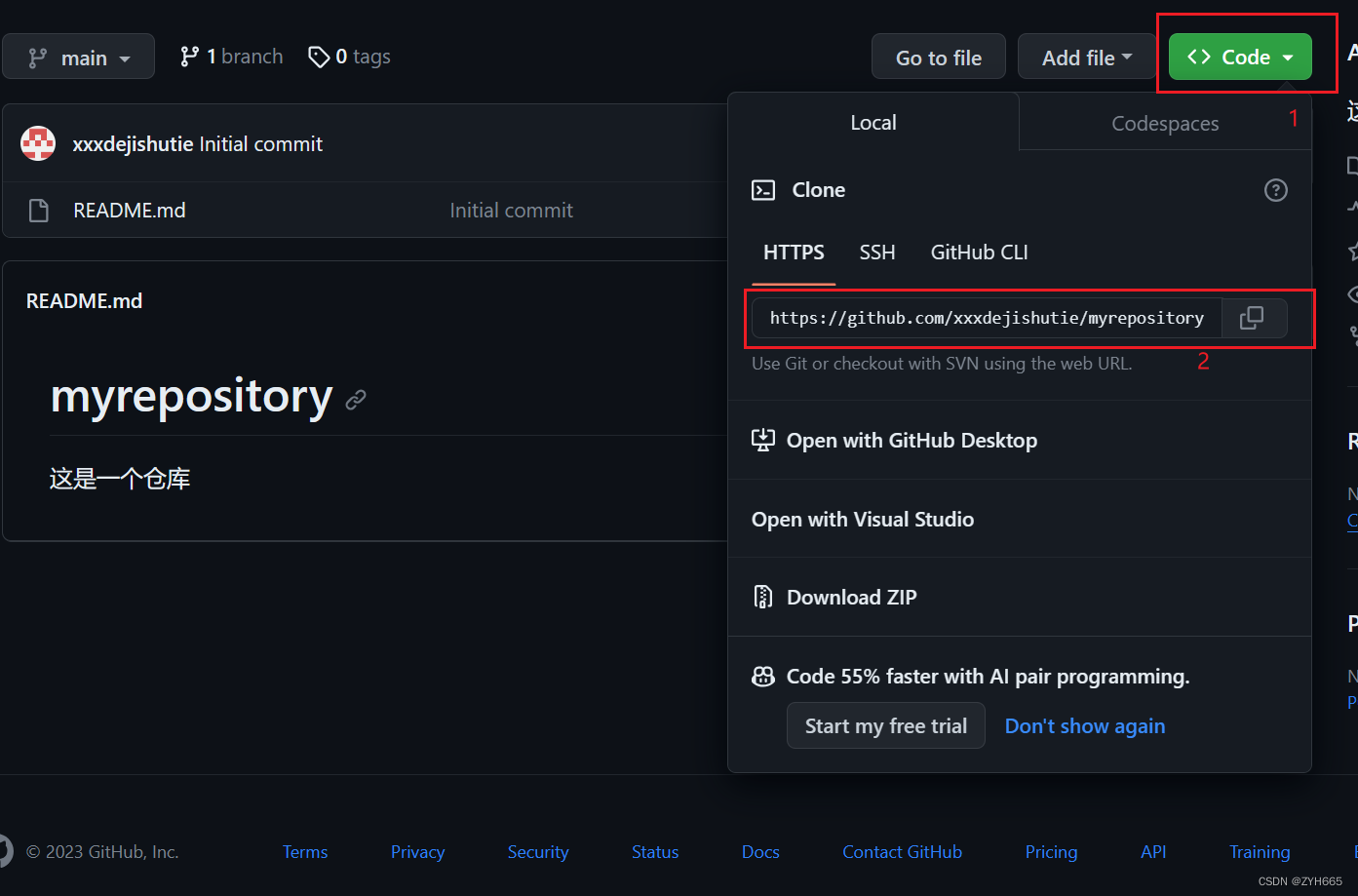Image resolution: width=1358 pixels, height=896 pixels.
Task: Open the Pricing footer link
Action: pyautogui.click(x=1051, y=852)
